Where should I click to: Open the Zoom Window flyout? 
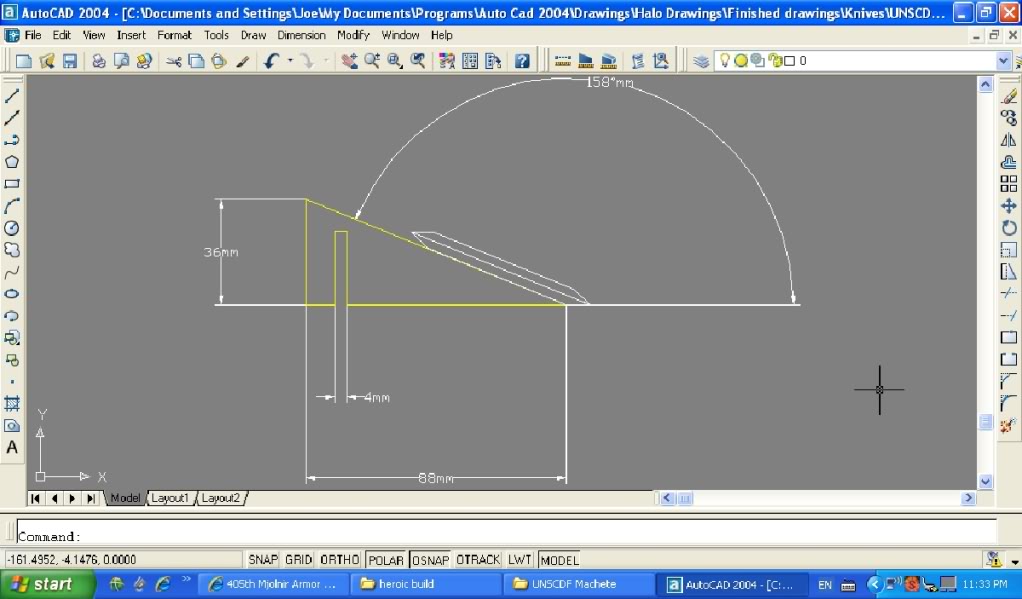(x=395, y=61)
